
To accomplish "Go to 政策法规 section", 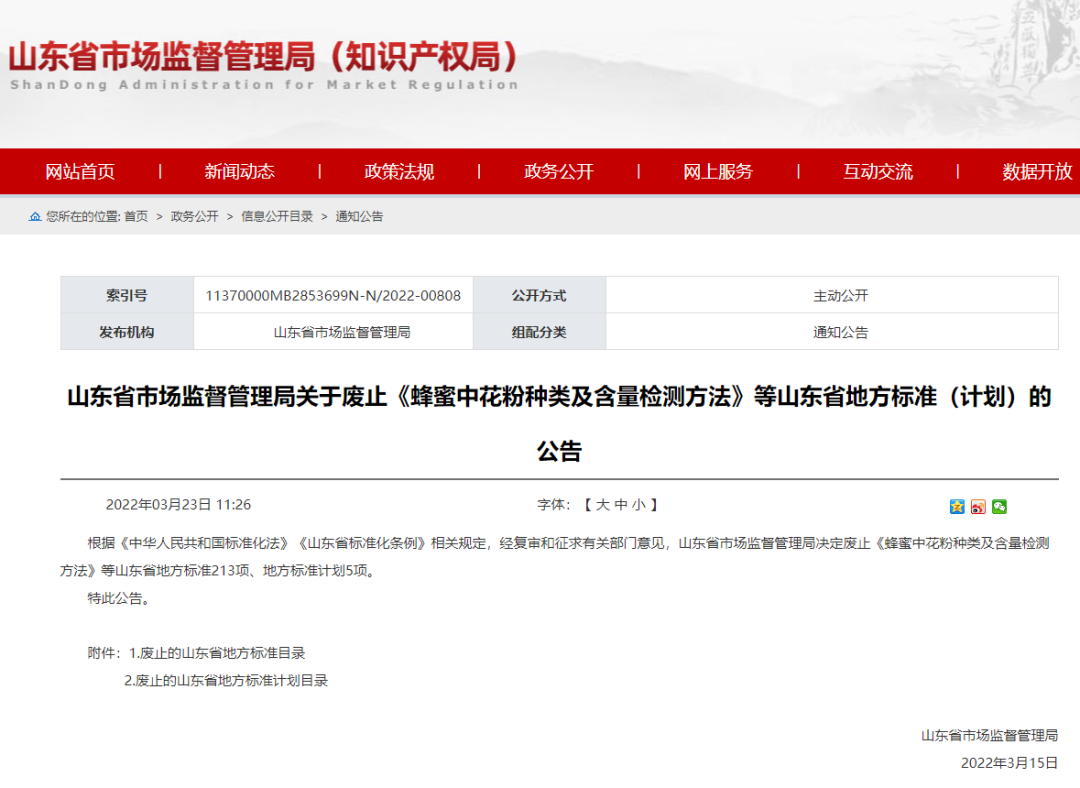I will click(x=399, y=171).
